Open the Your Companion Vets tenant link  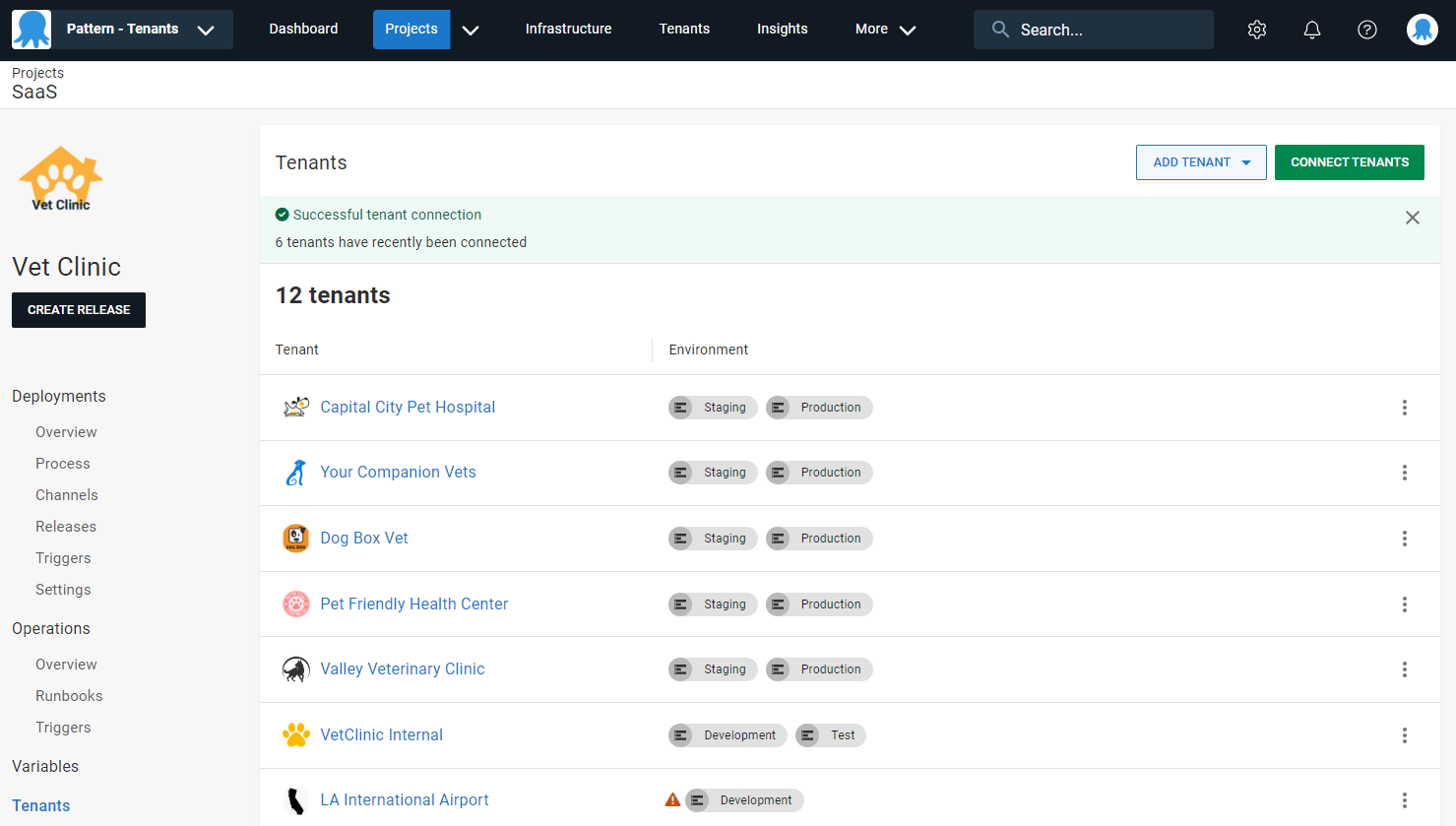[398, 473]
